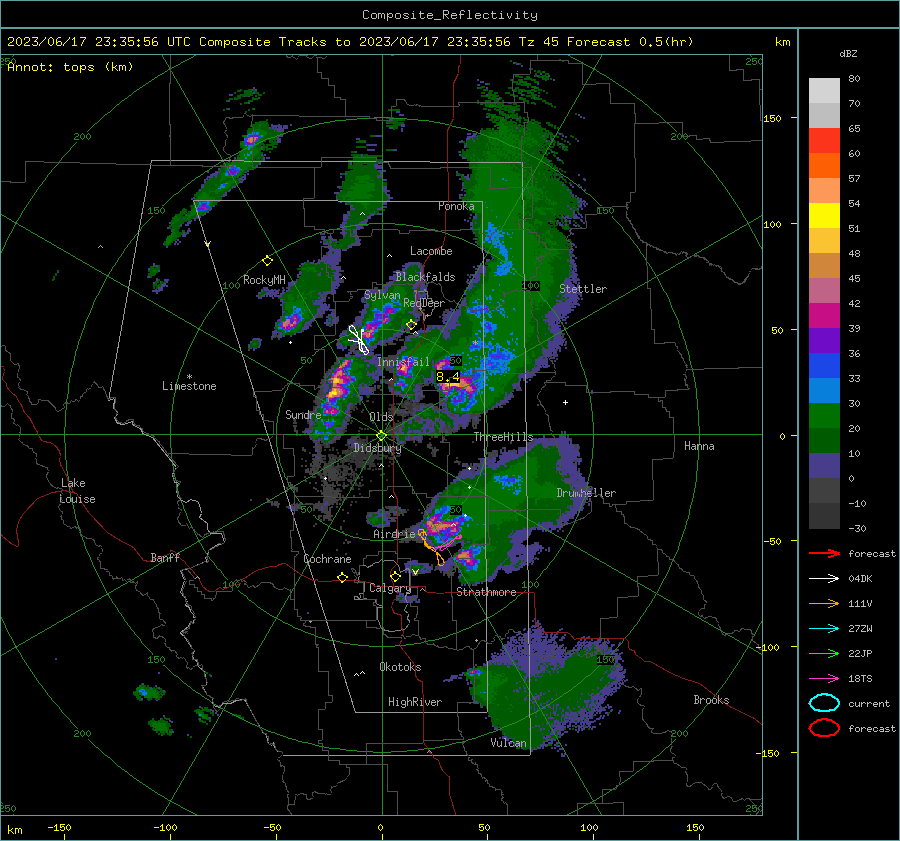
Task: Click the Banff city label
Action: [165, 558]
